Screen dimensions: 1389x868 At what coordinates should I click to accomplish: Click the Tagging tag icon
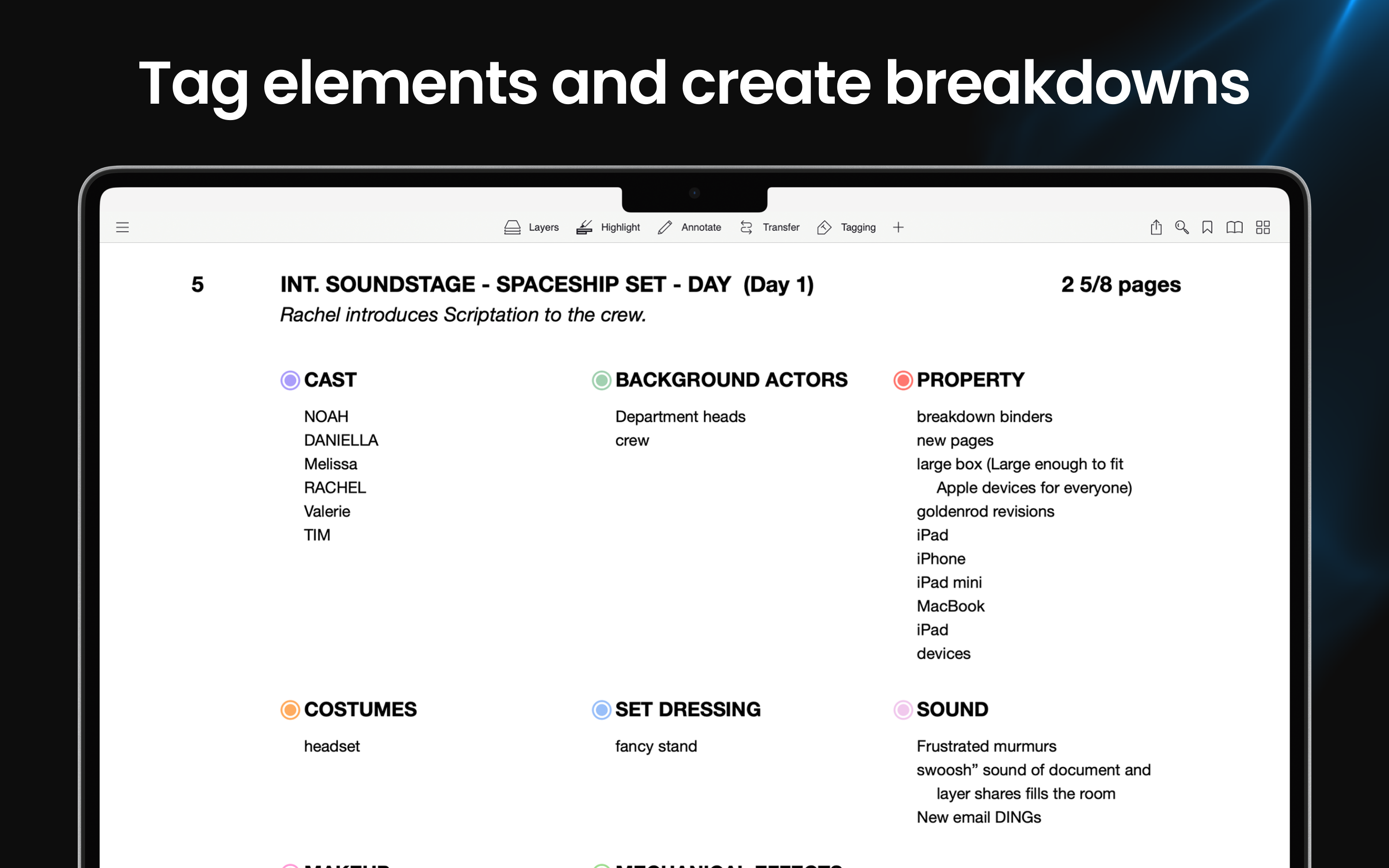tap(824, 227)
